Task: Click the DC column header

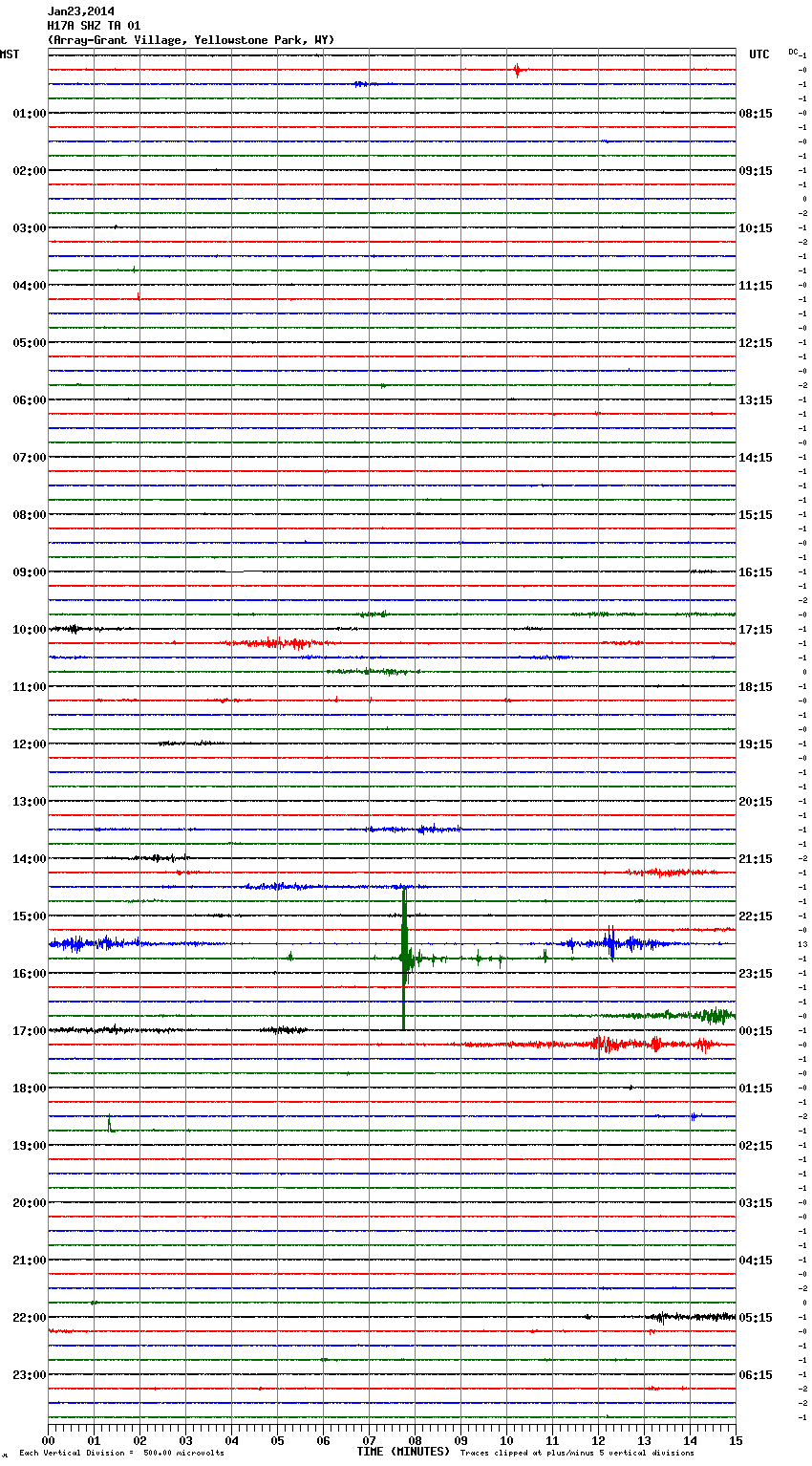Action: pos(793,52)
